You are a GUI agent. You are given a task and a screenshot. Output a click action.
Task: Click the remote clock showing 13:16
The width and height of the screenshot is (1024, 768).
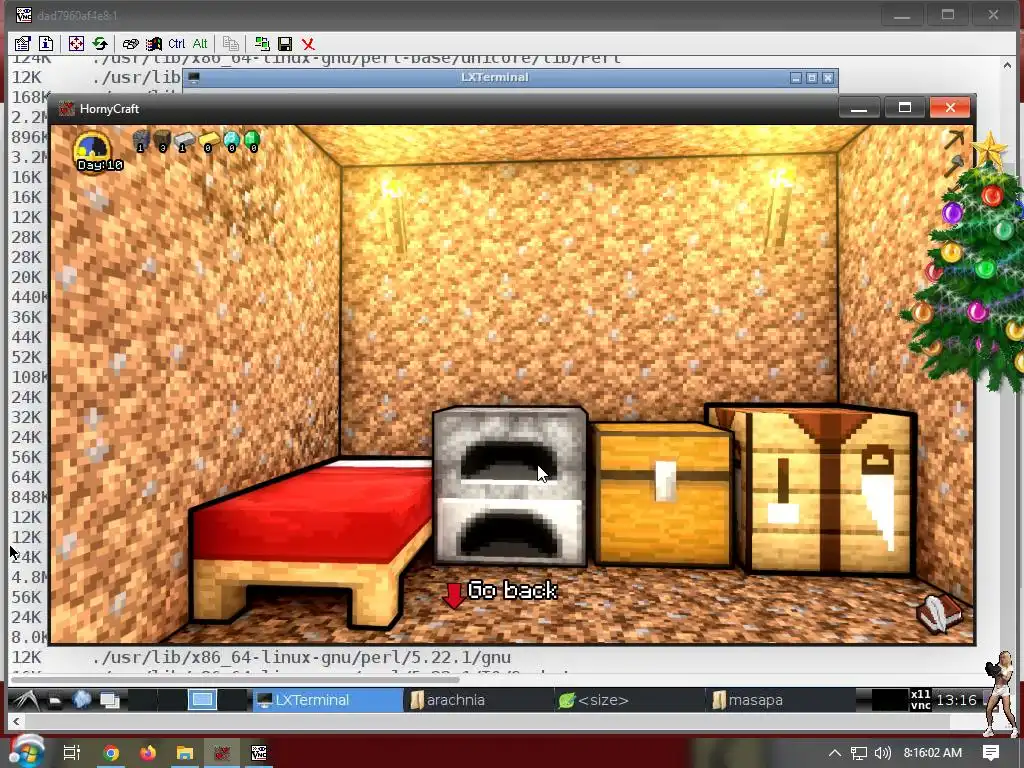click(x=957, y=700)
